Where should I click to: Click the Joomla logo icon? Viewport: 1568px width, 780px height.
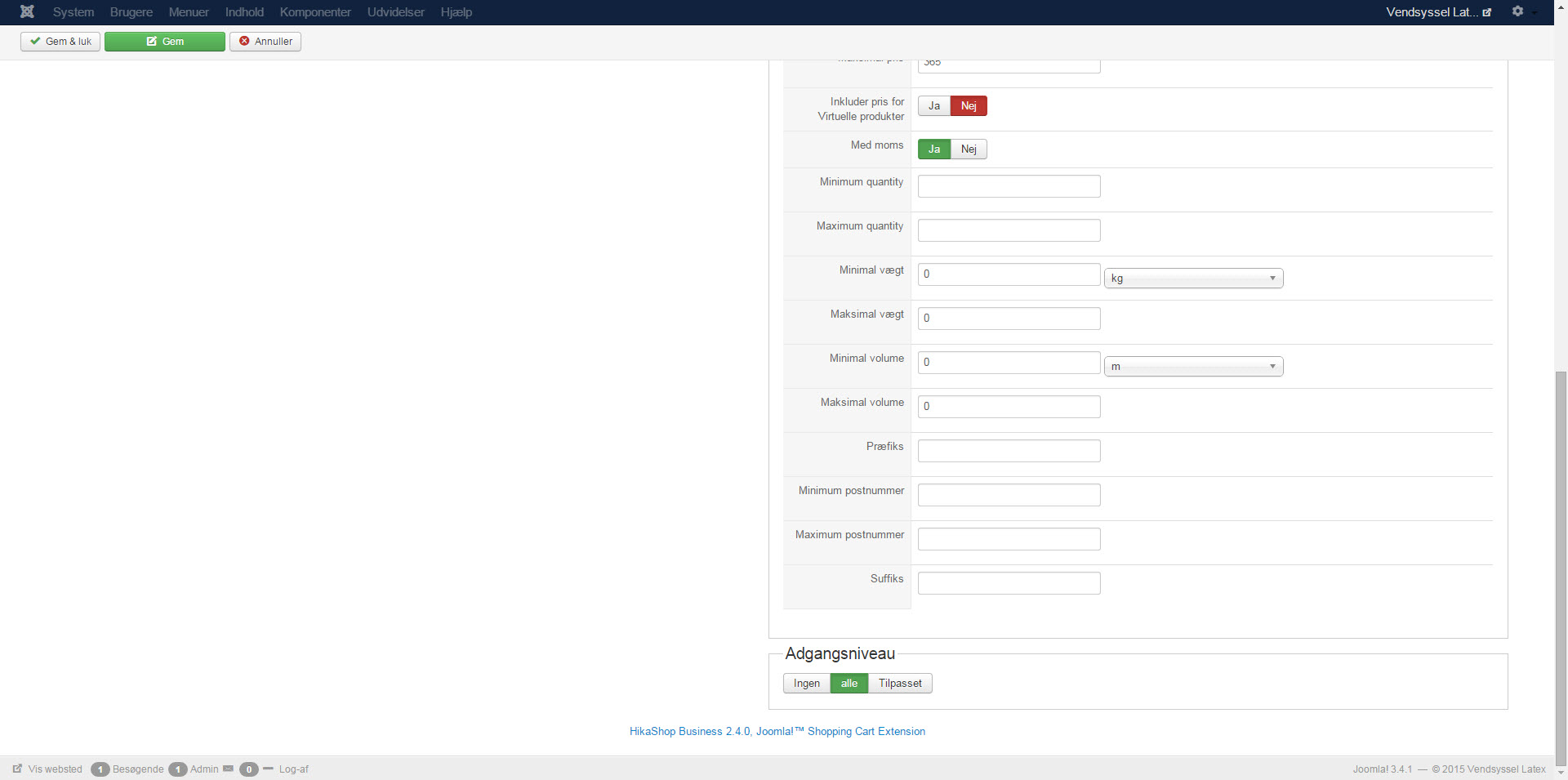point(27,11)
